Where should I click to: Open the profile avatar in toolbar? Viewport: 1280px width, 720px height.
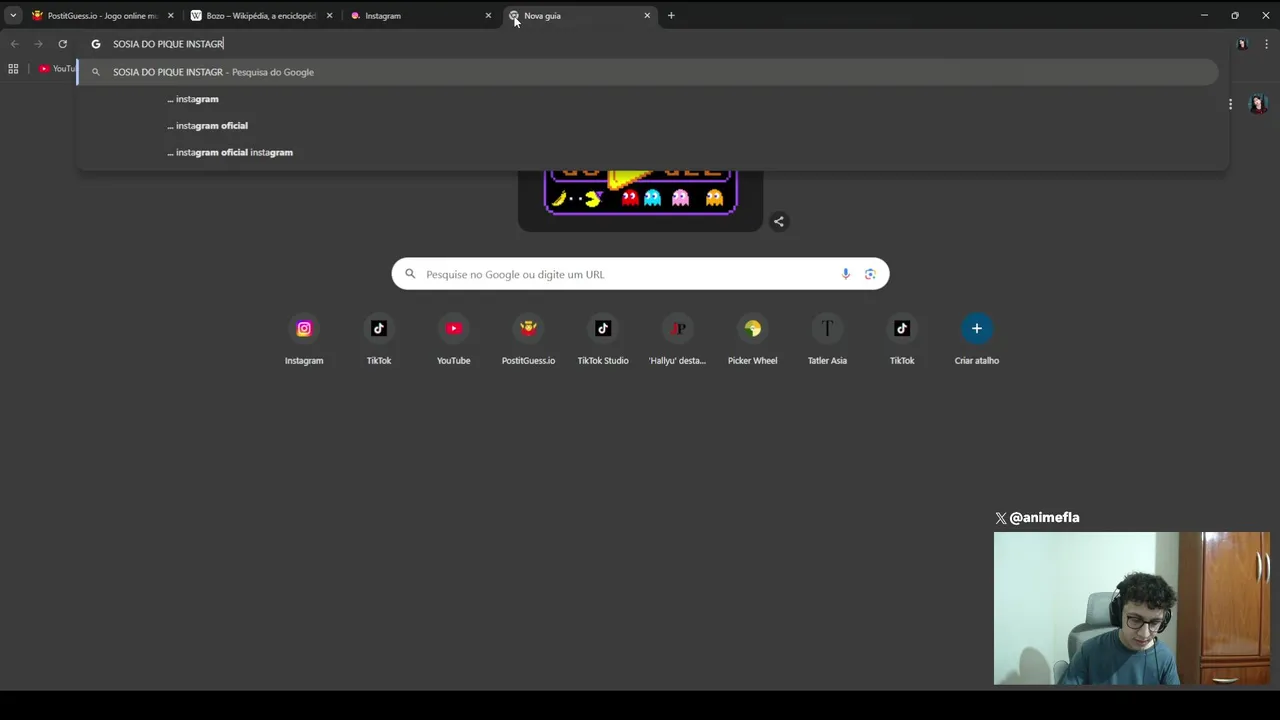(x=1242, y=44)
